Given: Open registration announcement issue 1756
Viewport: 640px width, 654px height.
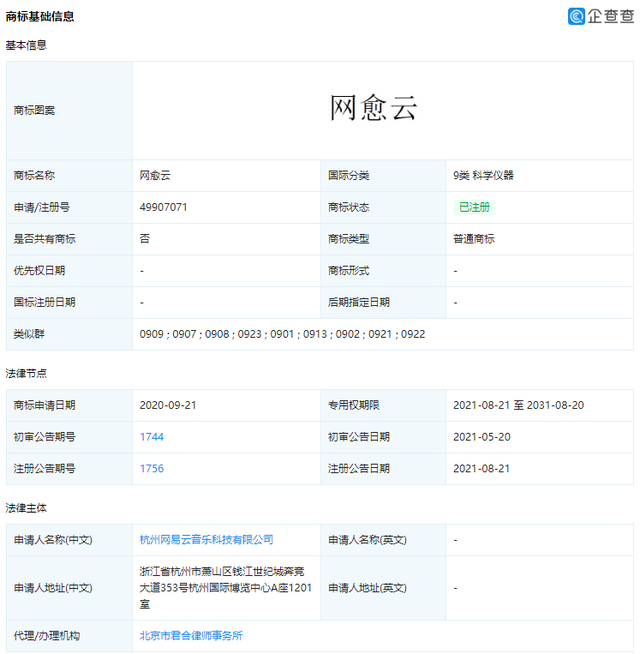Looking at the screenshot, I should click(152, 468).
